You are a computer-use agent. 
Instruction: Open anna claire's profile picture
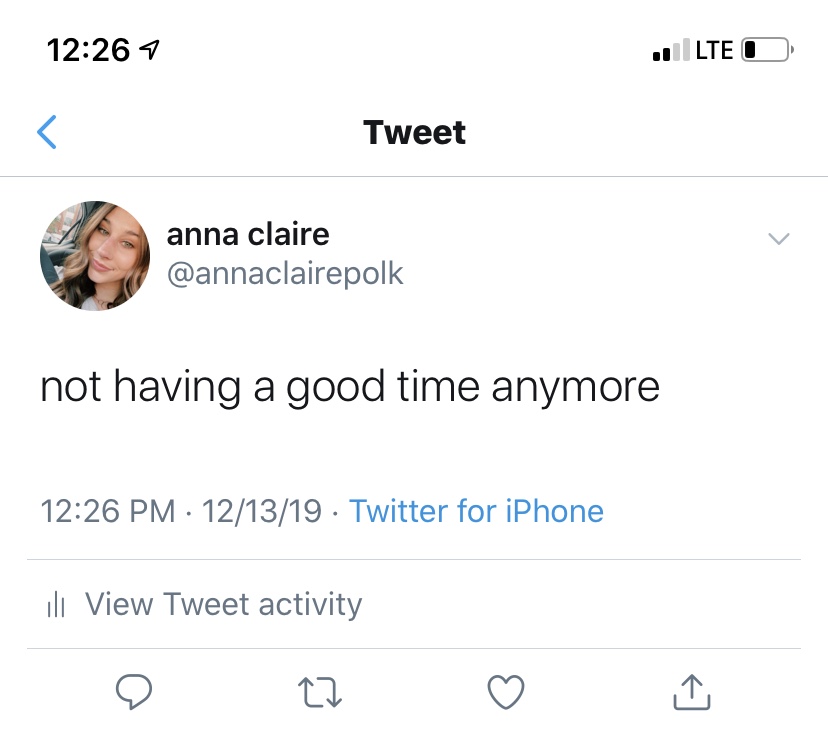pyautogui.click(x=95, y=256)
